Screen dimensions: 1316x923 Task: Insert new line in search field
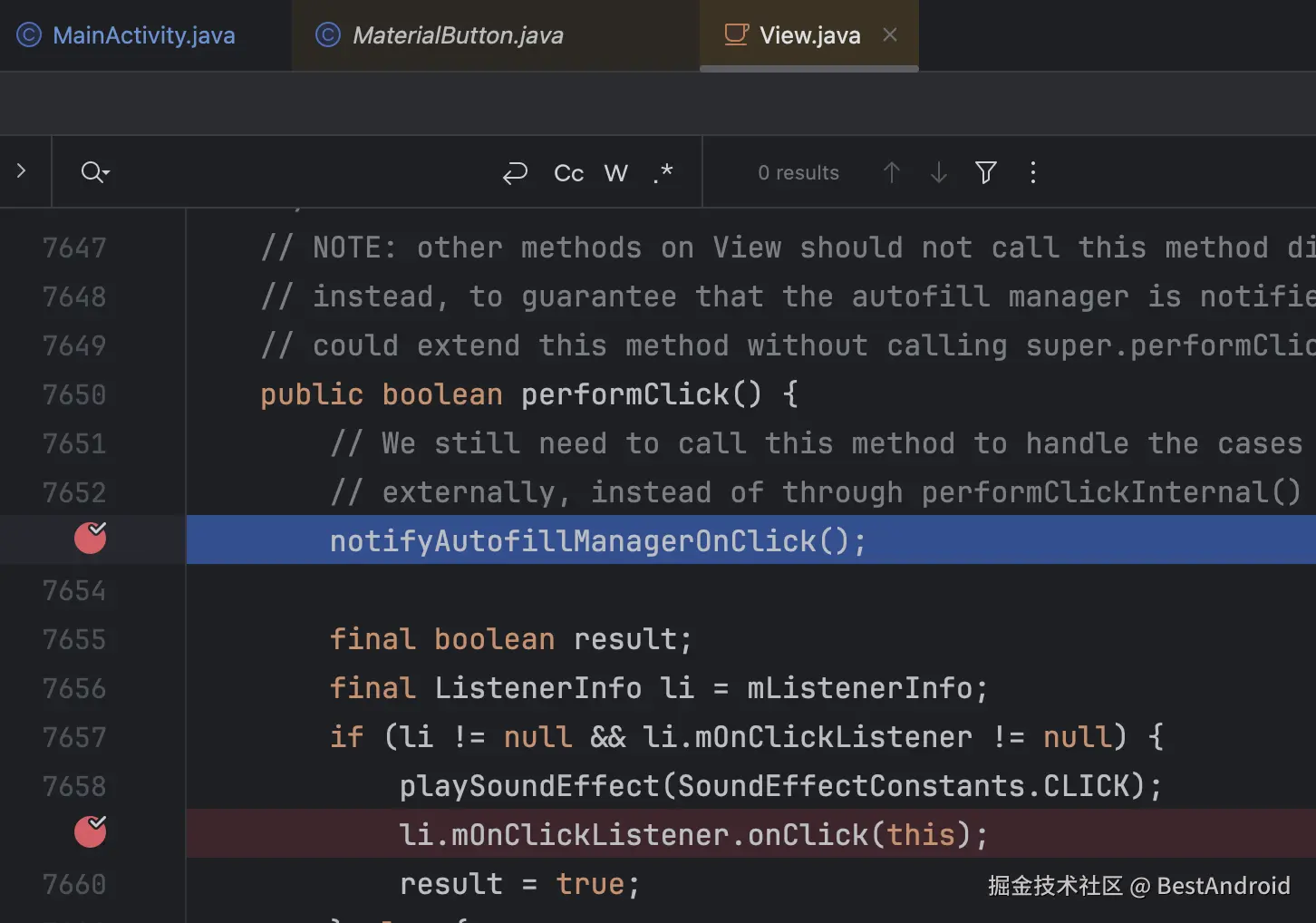click(x=515, y=172)
